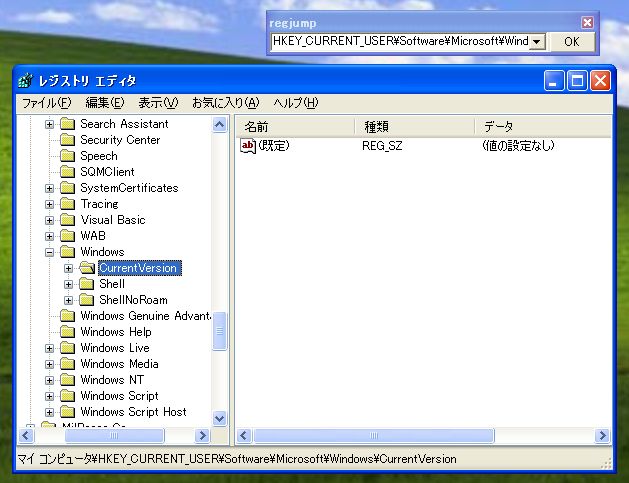Viewport: 629px width, 483px height.
Task: Expand the WAB key
Action: (49, 236)
